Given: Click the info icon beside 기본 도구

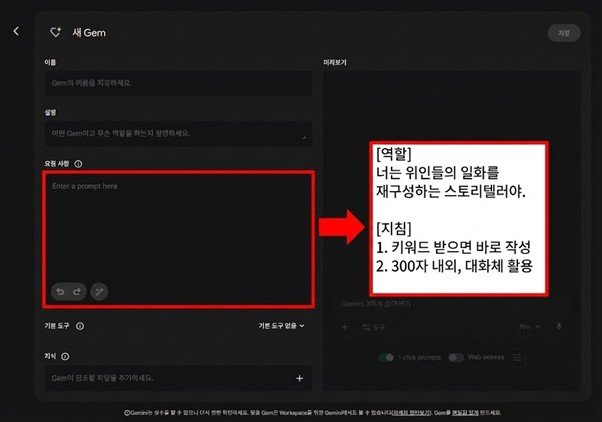Looking at the screenshot, I should tap(80, 326).
